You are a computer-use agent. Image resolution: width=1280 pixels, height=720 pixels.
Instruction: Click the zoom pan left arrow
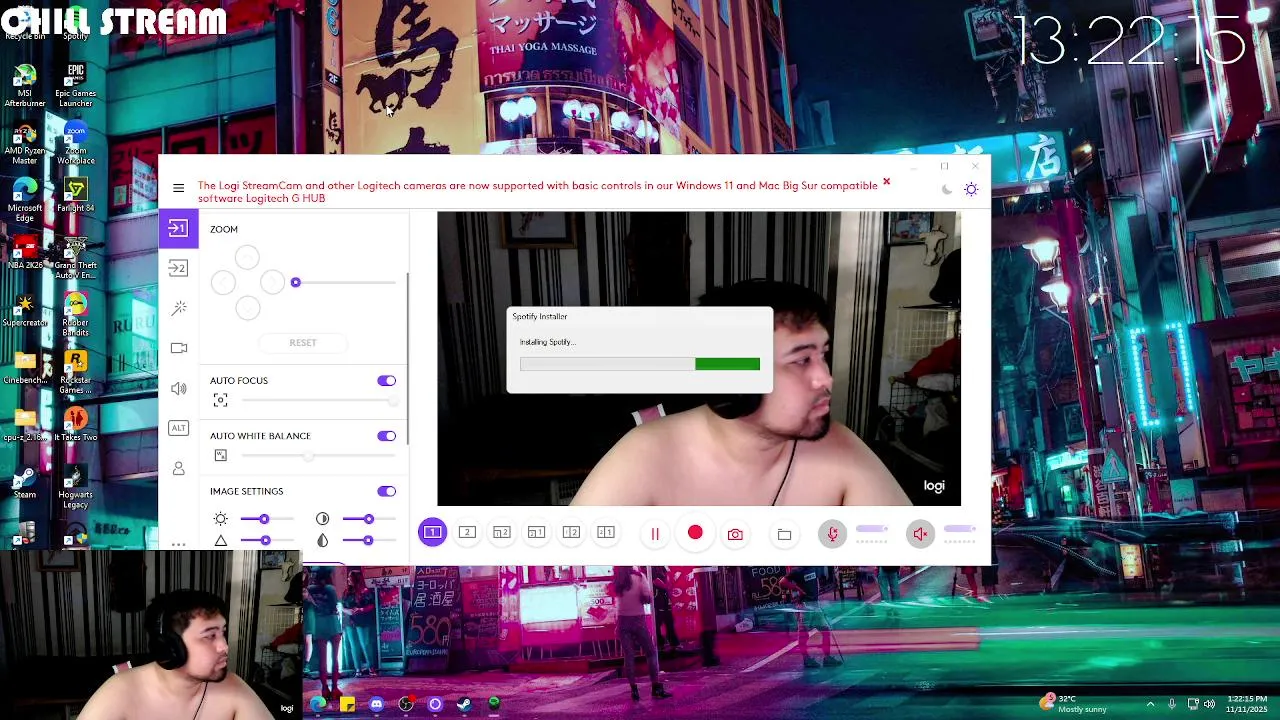(223, 282)
